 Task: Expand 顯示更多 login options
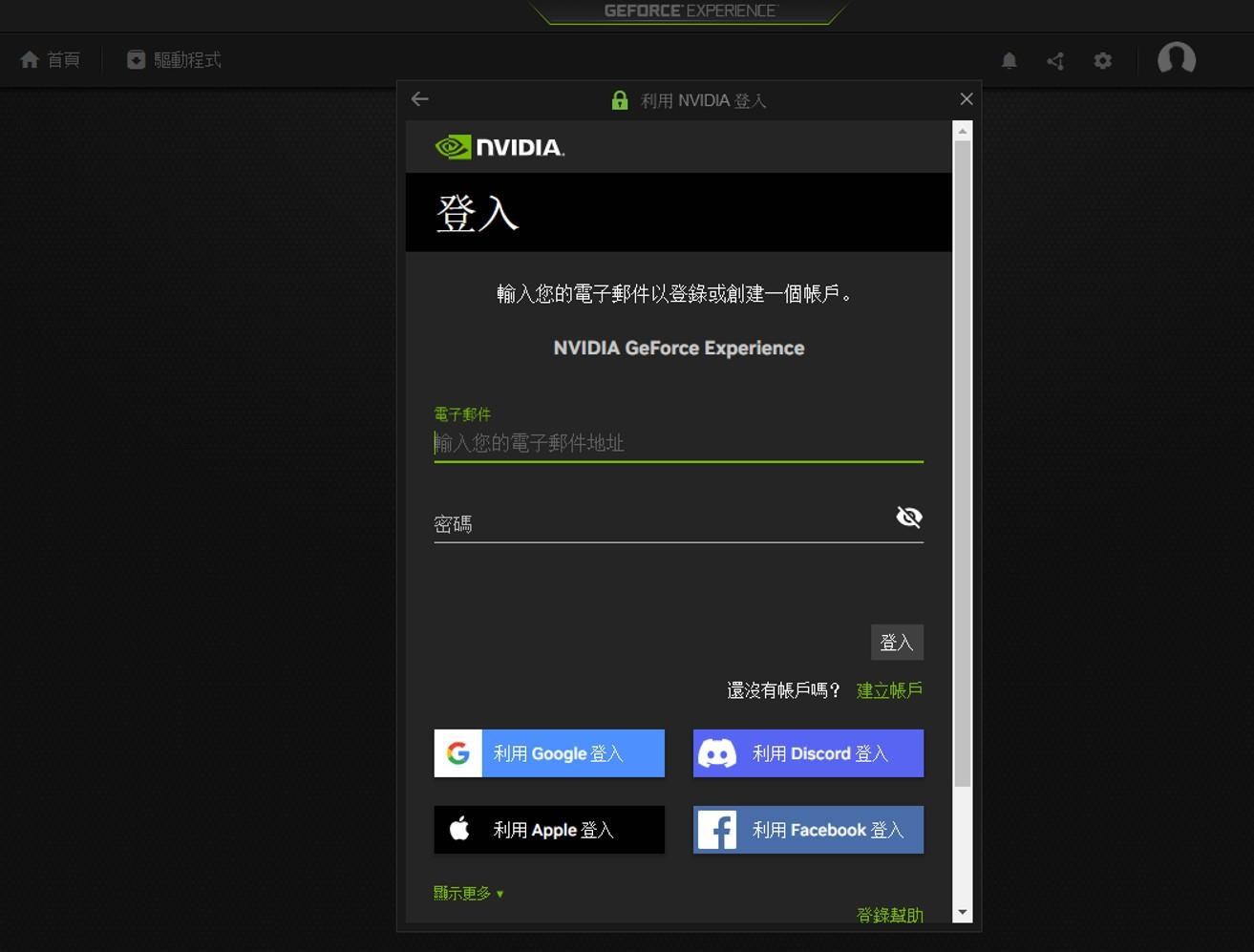469,893
